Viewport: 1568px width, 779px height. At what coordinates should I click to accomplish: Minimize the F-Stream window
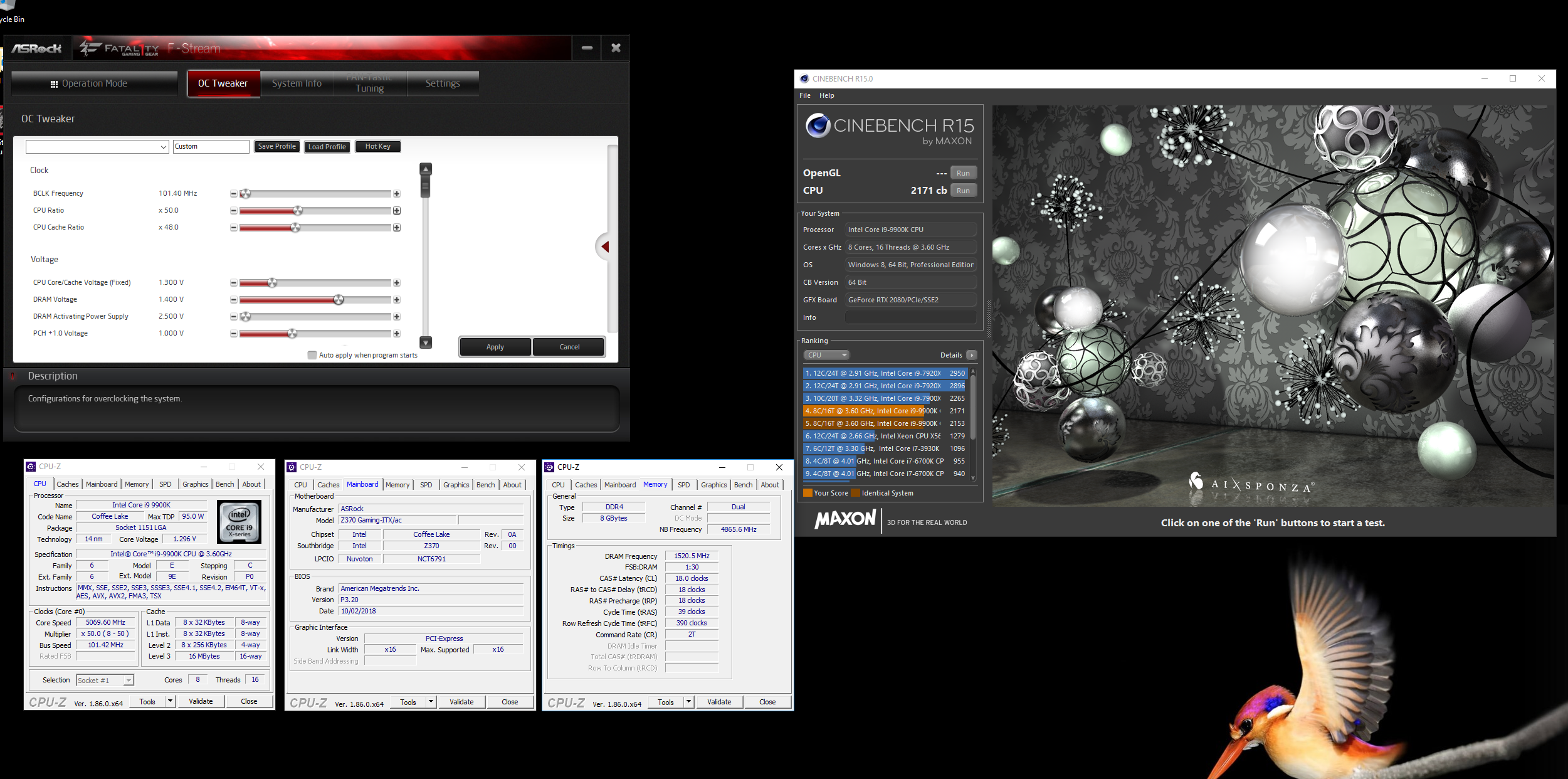click(x=587, y=48)
